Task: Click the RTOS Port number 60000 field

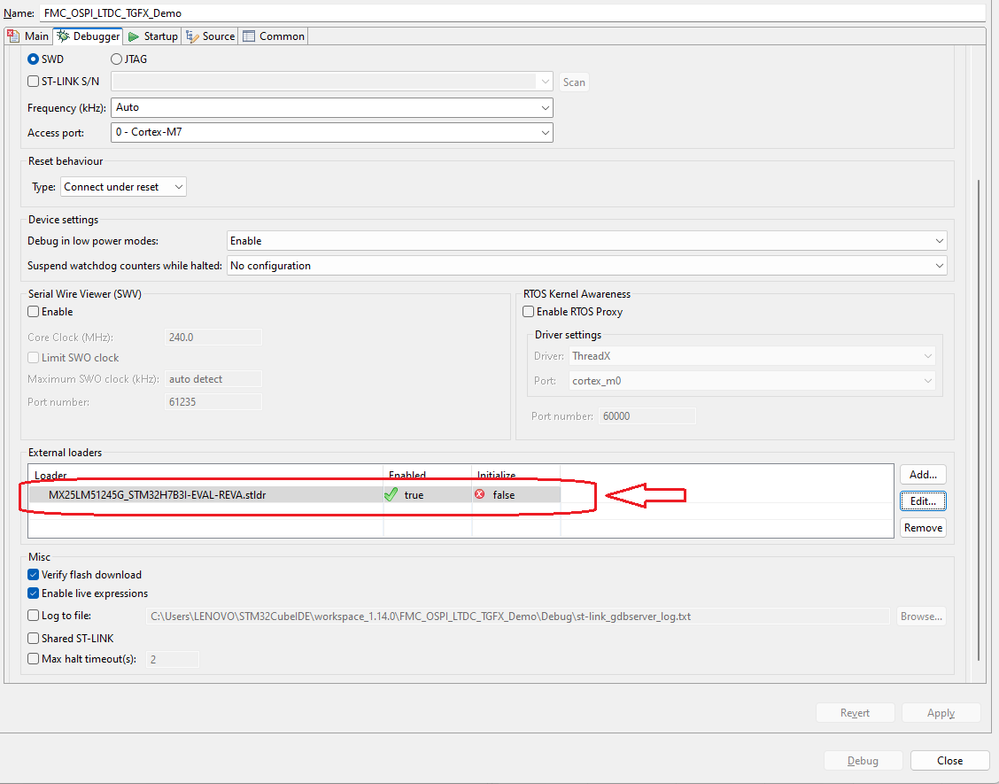Action: coord(647,417)
